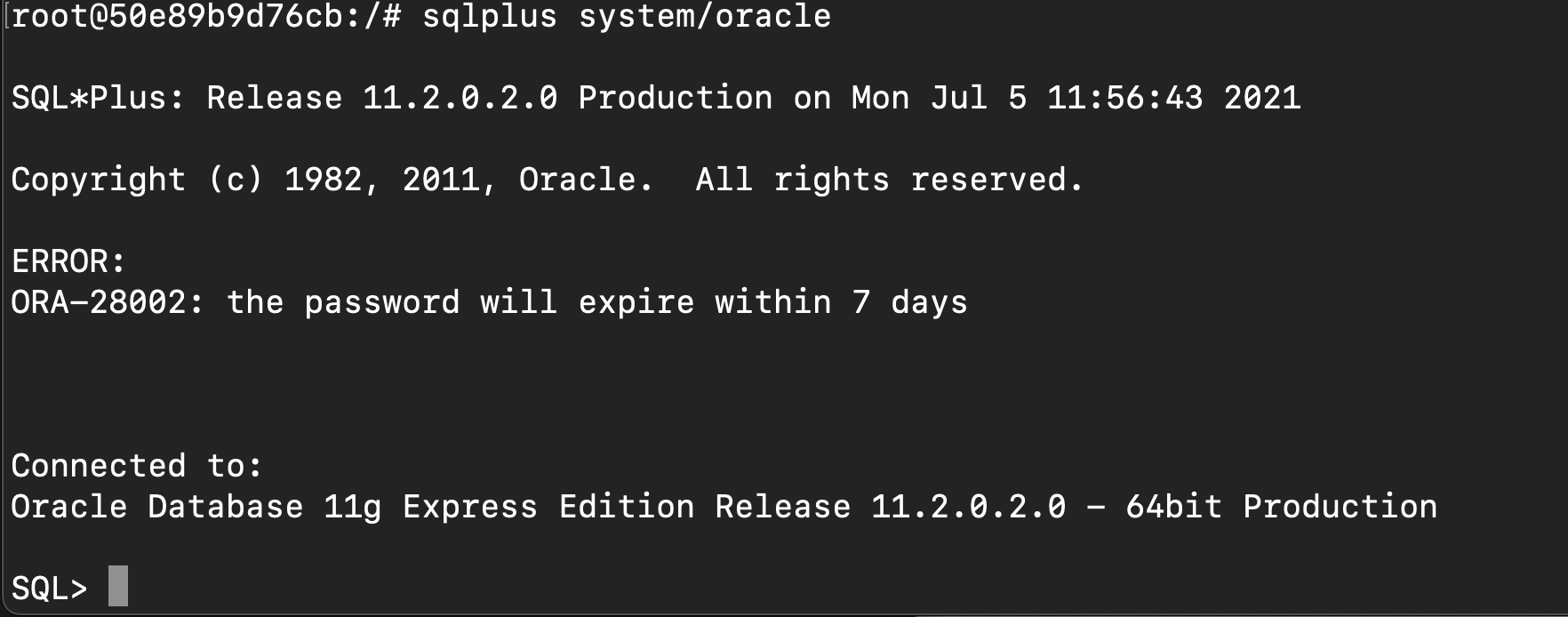Click "Oracle." in the copyright line
Screen dimensions: 1568x617
(586, 180)
